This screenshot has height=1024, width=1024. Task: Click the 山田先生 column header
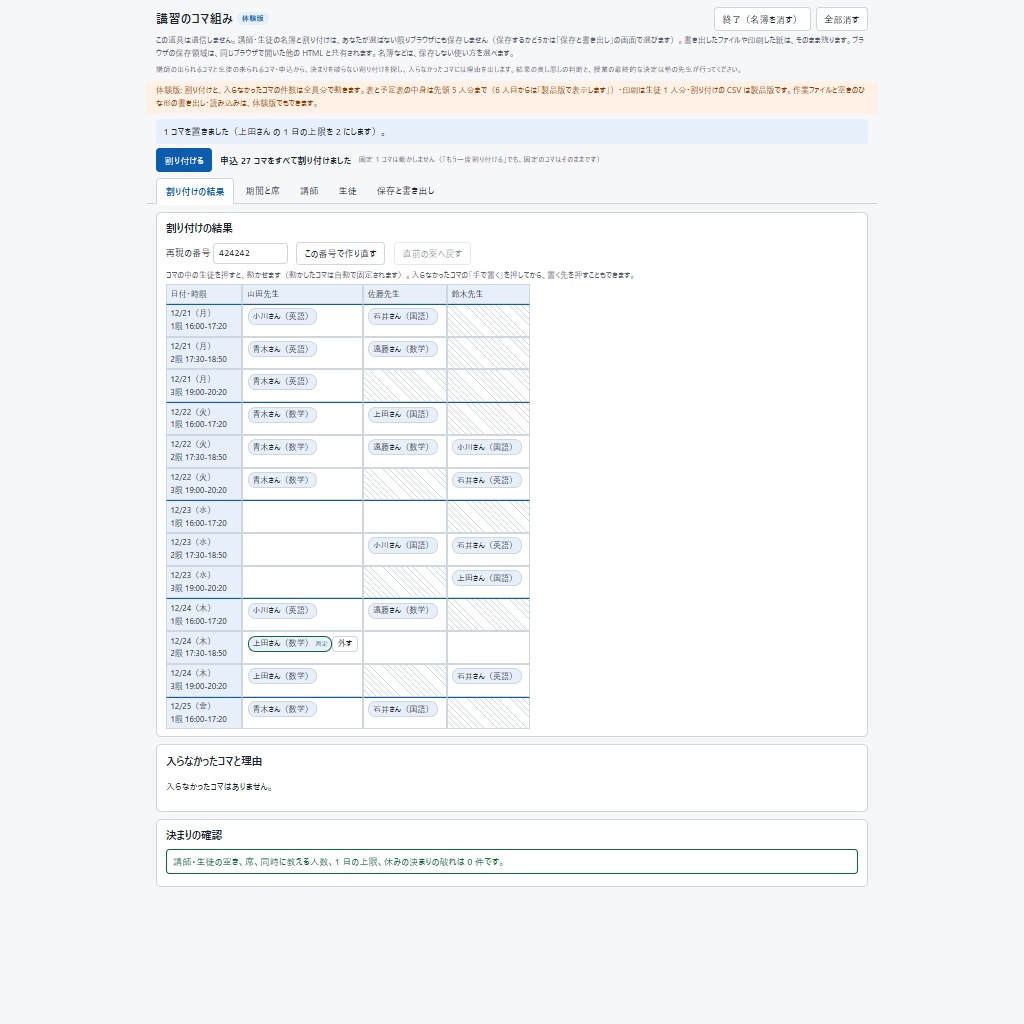click(302, 295)
